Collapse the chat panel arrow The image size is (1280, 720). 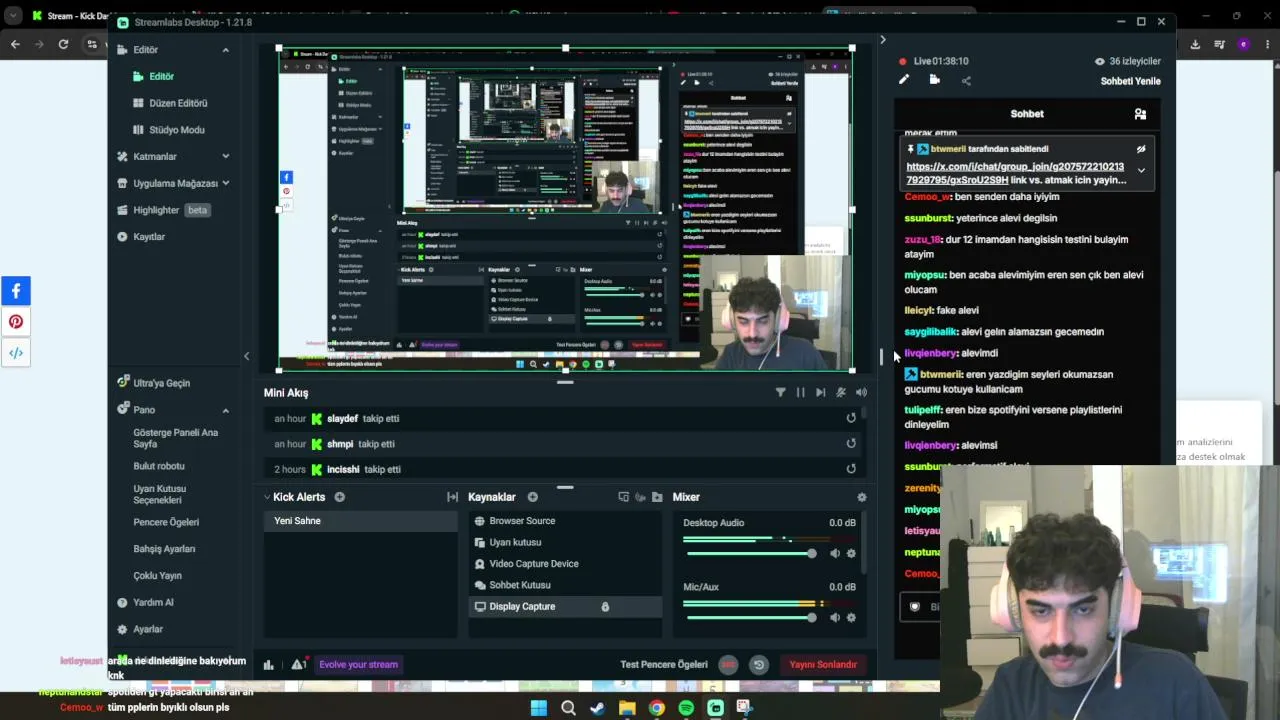click(x=882, y=40)
